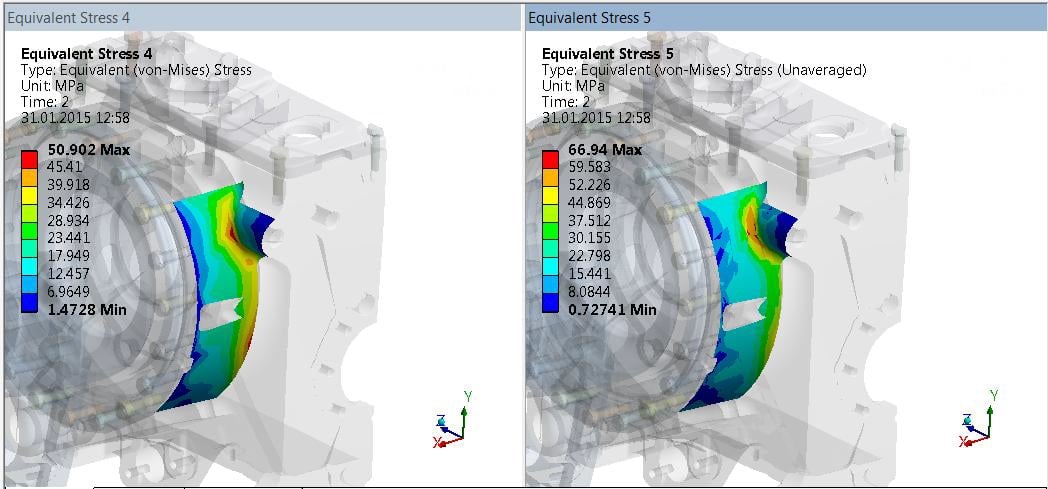The image size is (1048, 489).
Task: Click the dark blue swatch beside 0.72741 Min
Action: [x=551, y=305]
